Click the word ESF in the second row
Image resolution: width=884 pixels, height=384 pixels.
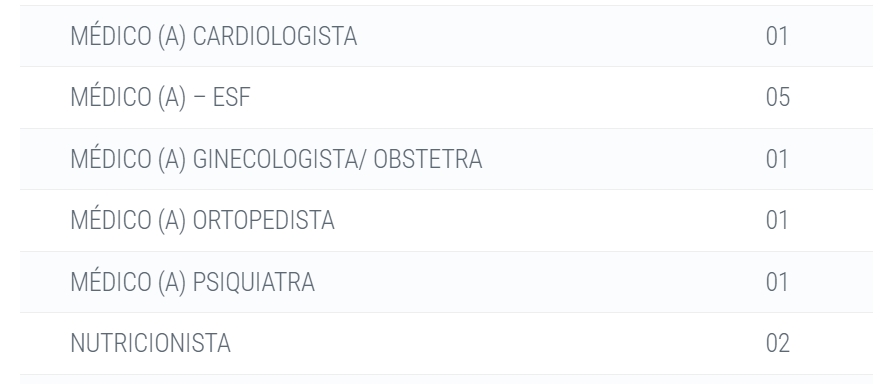[232, 98]
